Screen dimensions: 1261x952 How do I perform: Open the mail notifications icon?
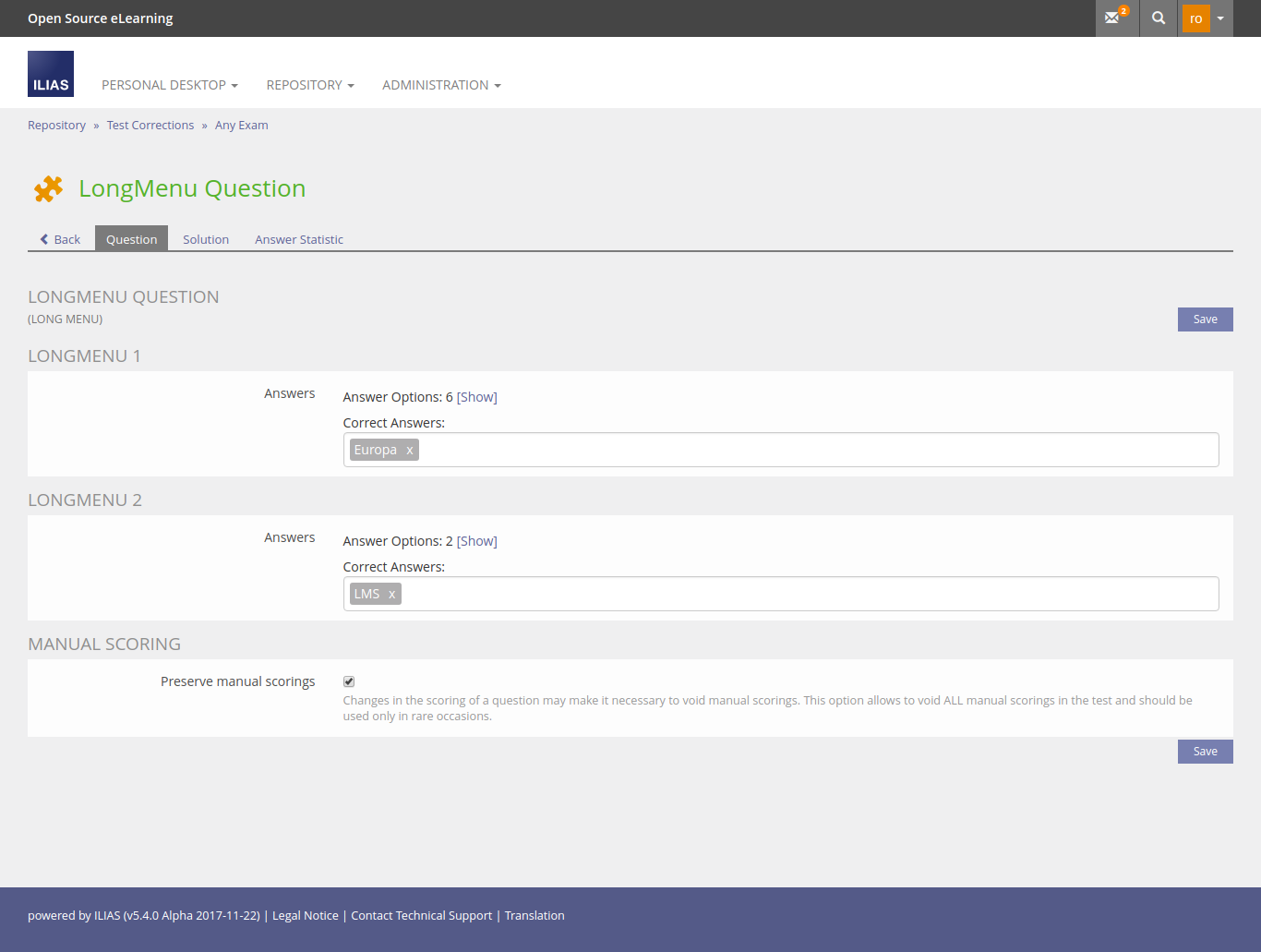(1115, 18)
